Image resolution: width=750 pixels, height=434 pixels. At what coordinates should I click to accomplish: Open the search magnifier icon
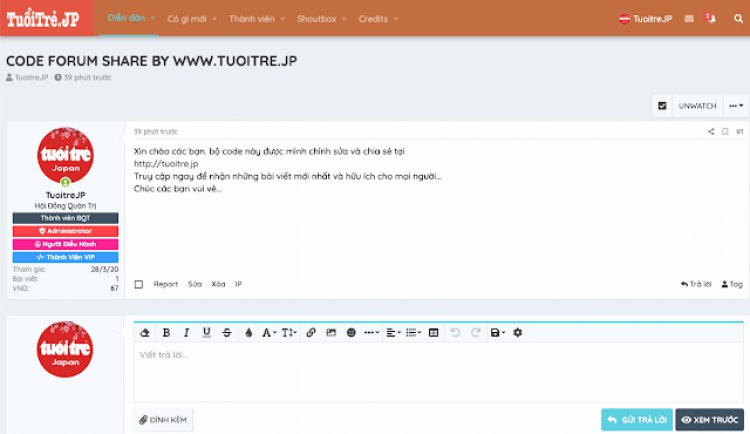(x=739, y=19)
